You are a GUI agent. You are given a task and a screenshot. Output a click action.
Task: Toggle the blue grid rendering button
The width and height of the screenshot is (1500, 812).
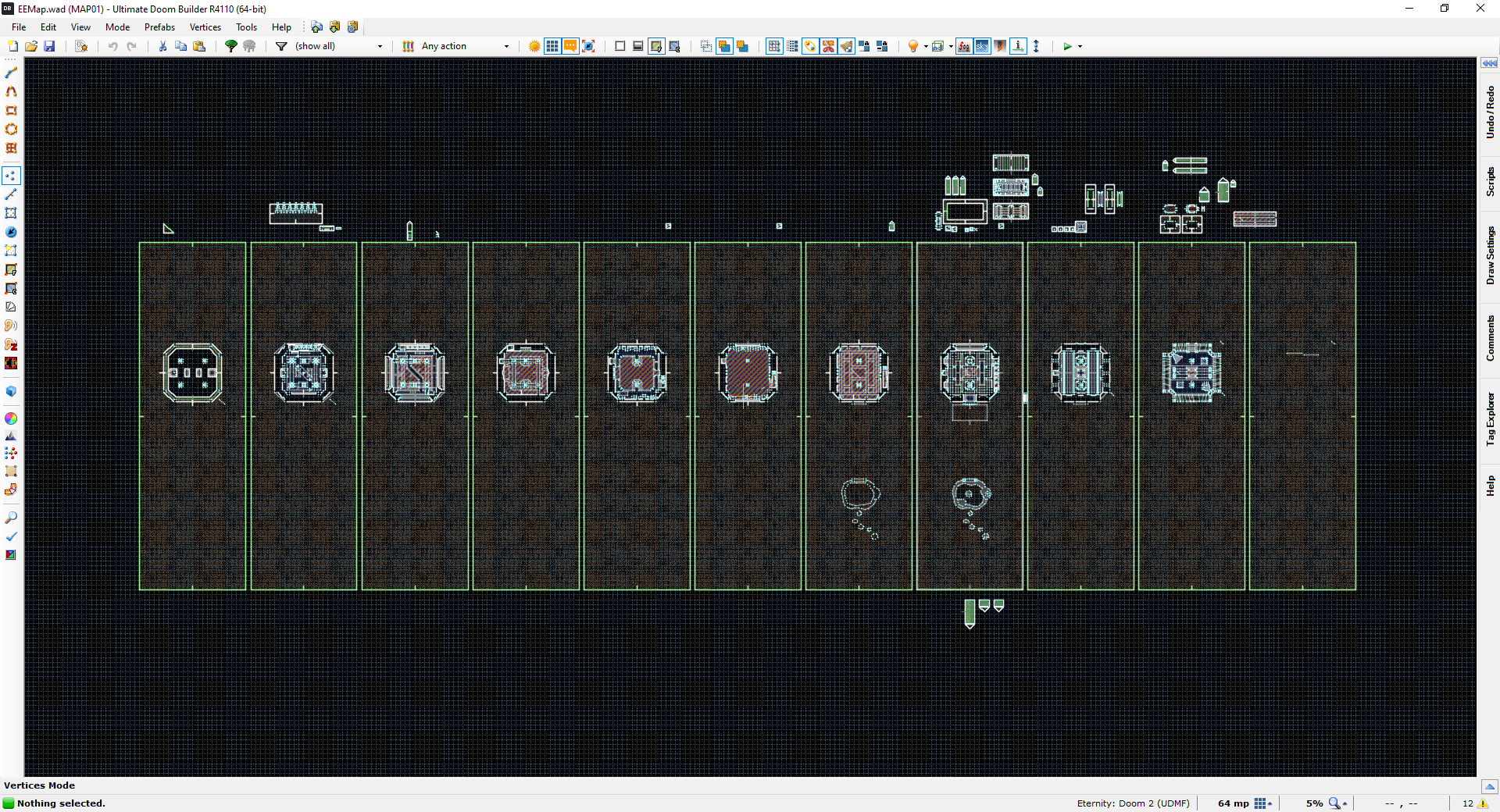552,46
